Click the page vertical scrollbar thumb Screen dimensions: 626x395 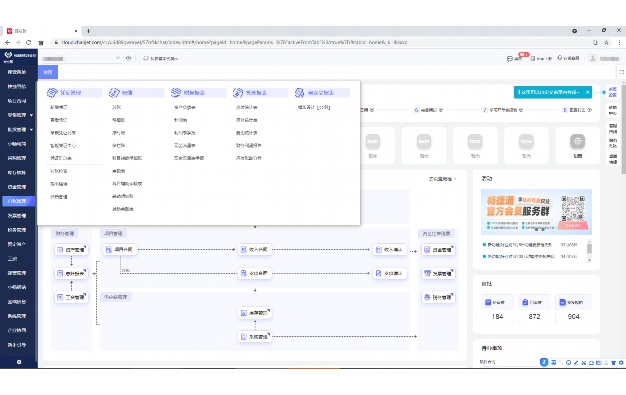(623, 130)
